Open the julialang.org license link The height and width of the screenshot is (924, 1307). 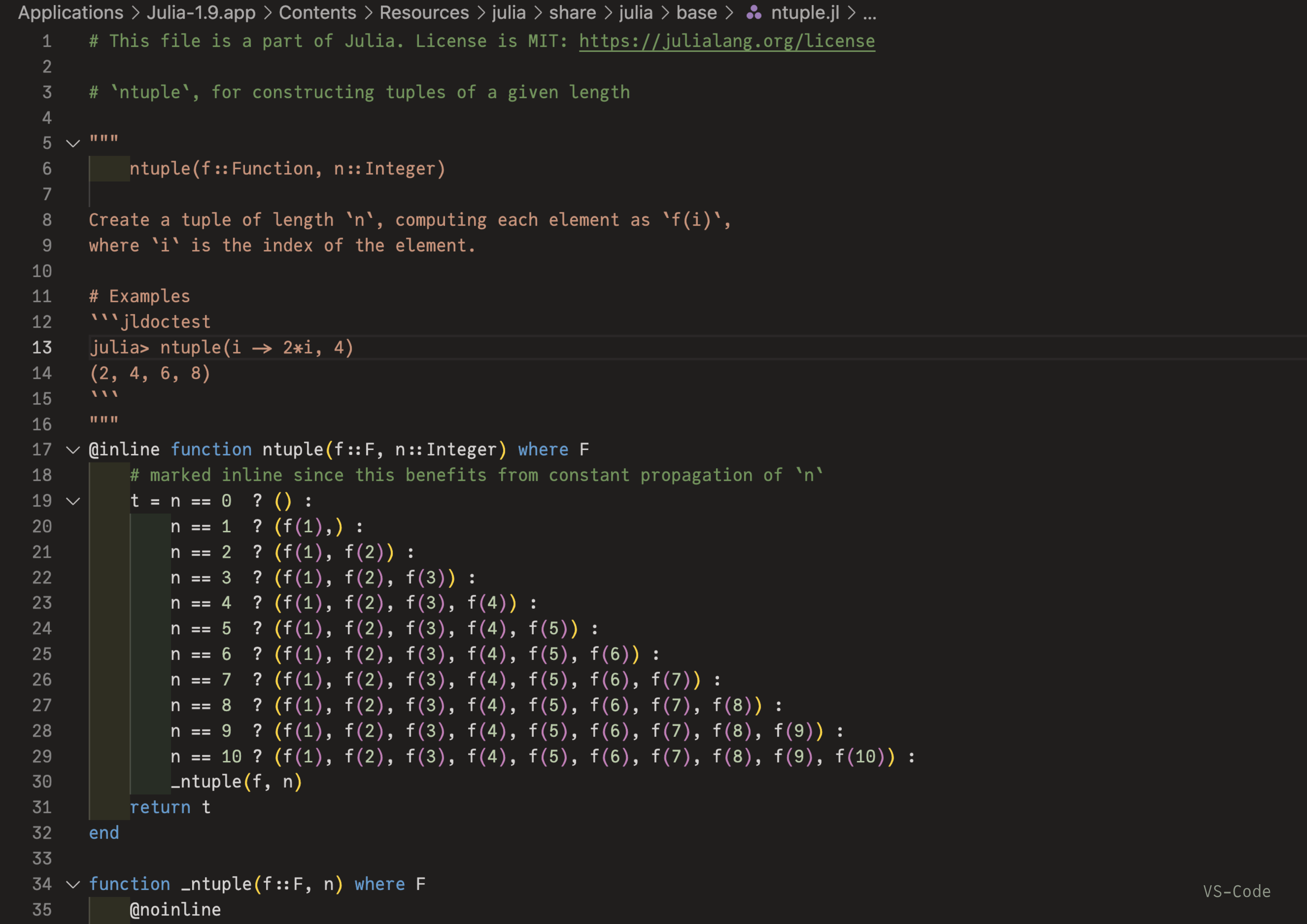727,41
